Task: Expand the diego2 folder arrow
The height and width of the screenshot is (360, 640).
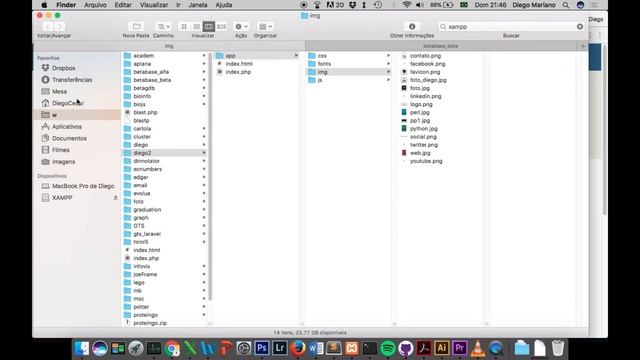Action: point(204,153)
